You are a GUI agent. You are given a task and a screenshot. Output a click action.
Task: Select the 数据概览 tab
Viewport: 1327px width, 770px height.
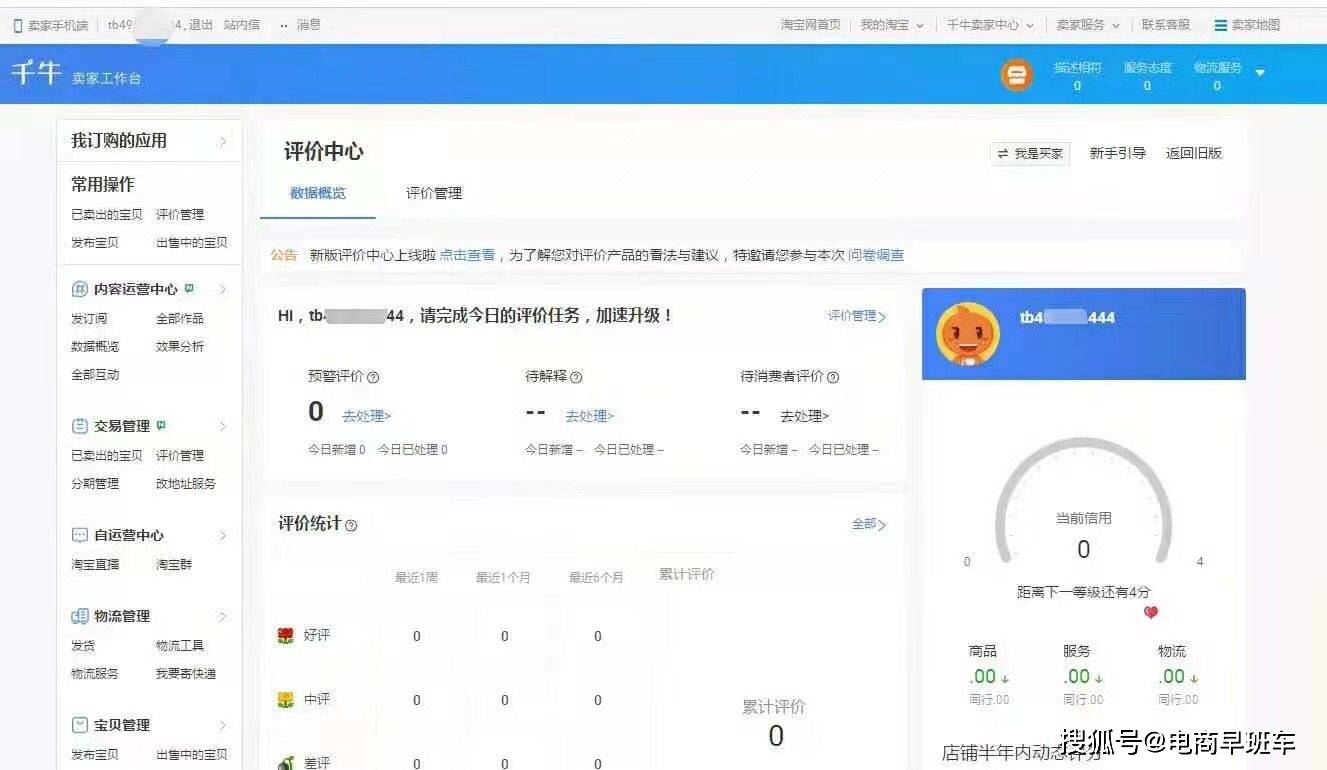coord(319,193)
